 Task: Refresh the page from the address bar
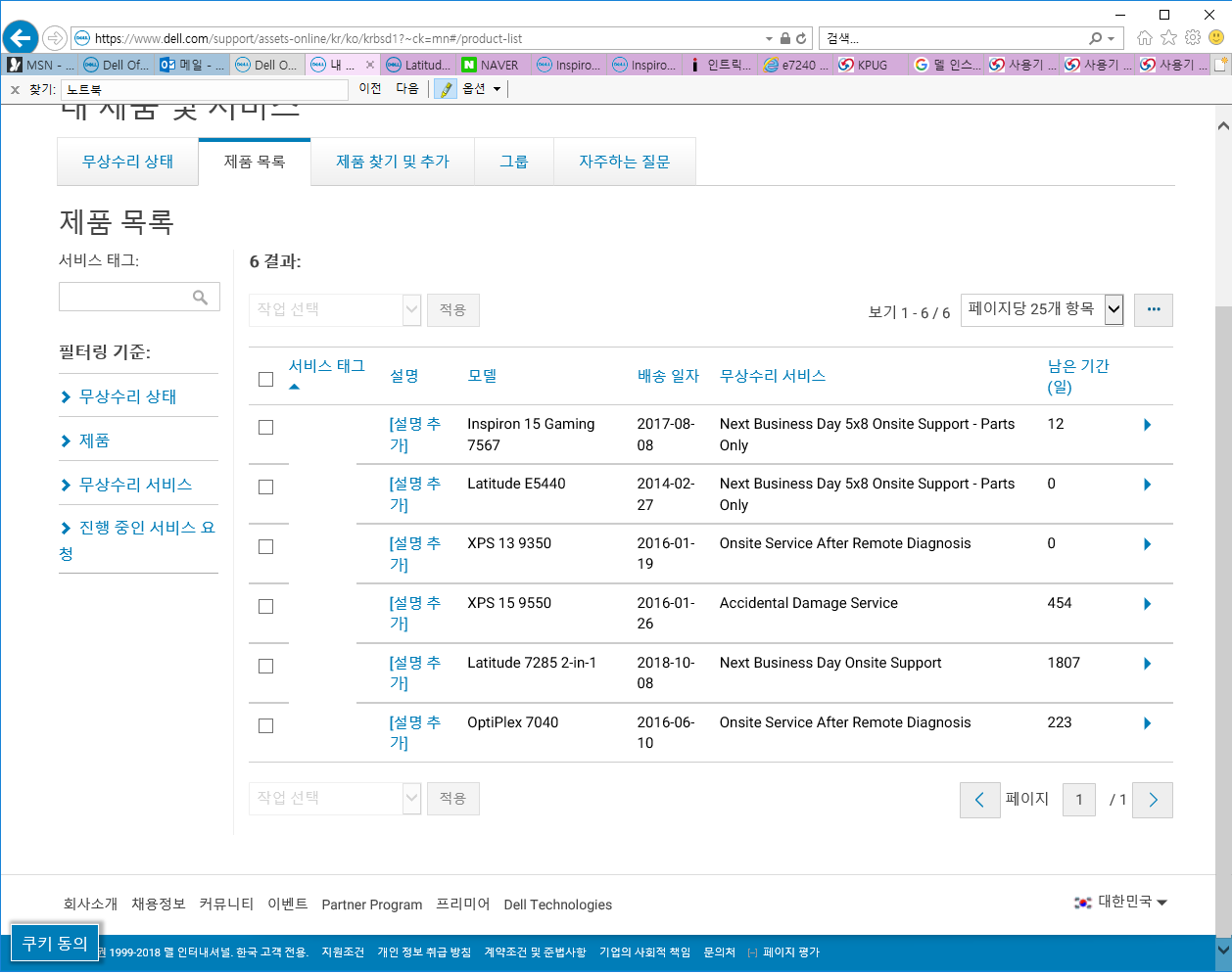click(x=801, y=38)
